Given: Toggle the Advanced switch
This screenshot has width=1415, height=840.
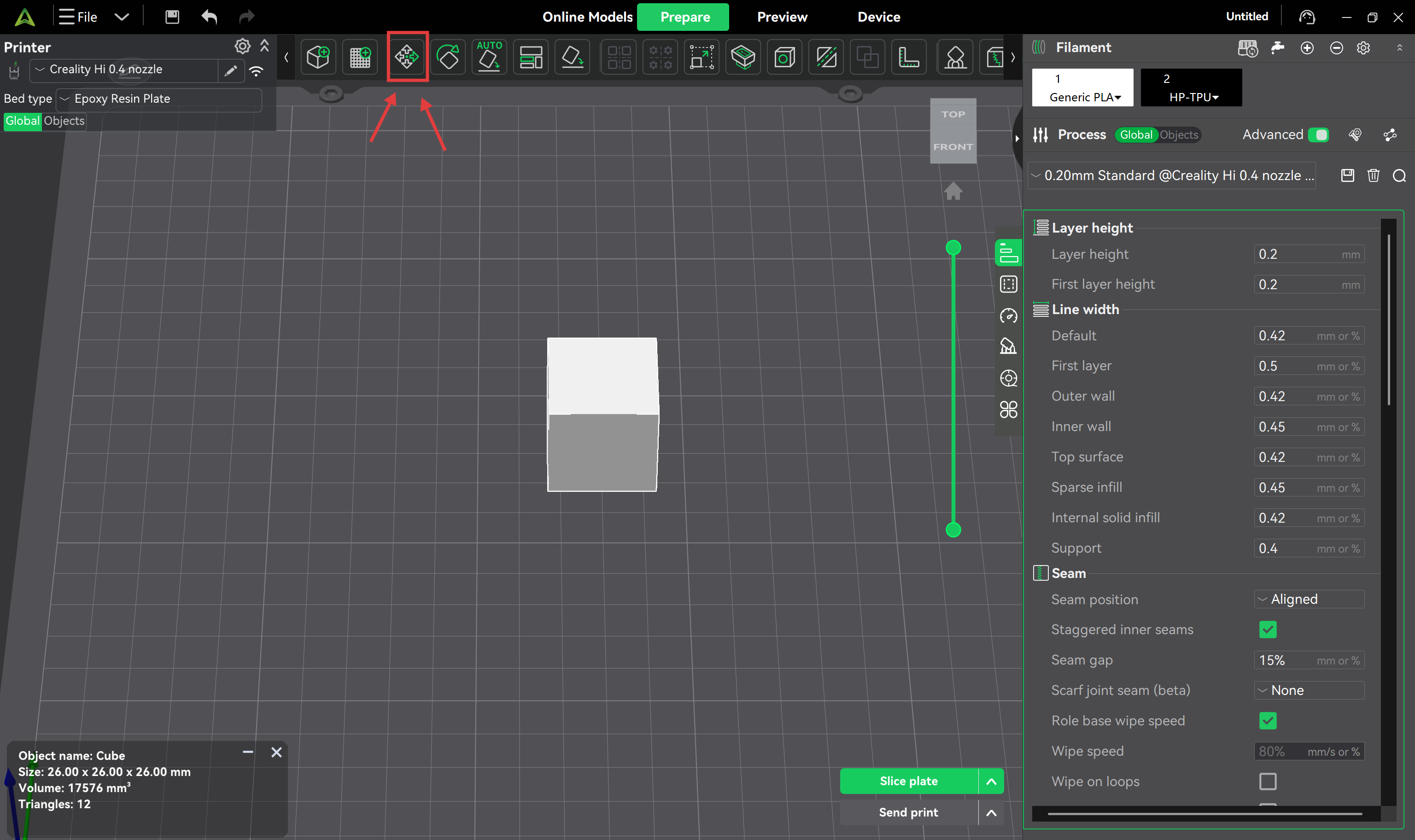Looking at the screenshot, I should point(1319,135).
